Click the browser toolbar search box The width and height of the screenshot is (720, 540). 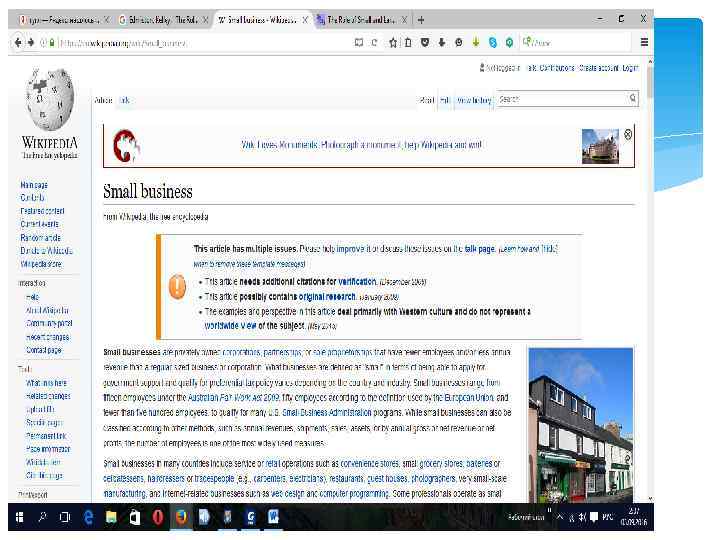[576, 43]
